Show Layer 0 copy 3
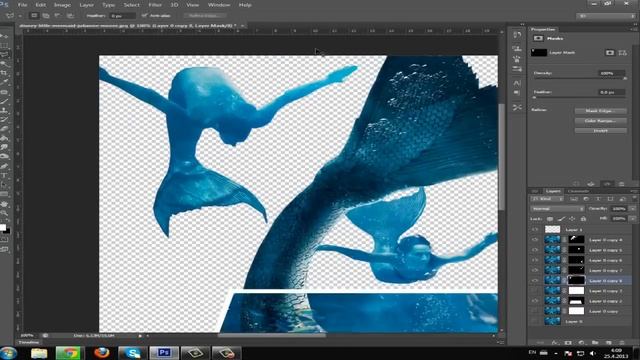The width and height of the screenshot is (640, 360). pos(535,291)
